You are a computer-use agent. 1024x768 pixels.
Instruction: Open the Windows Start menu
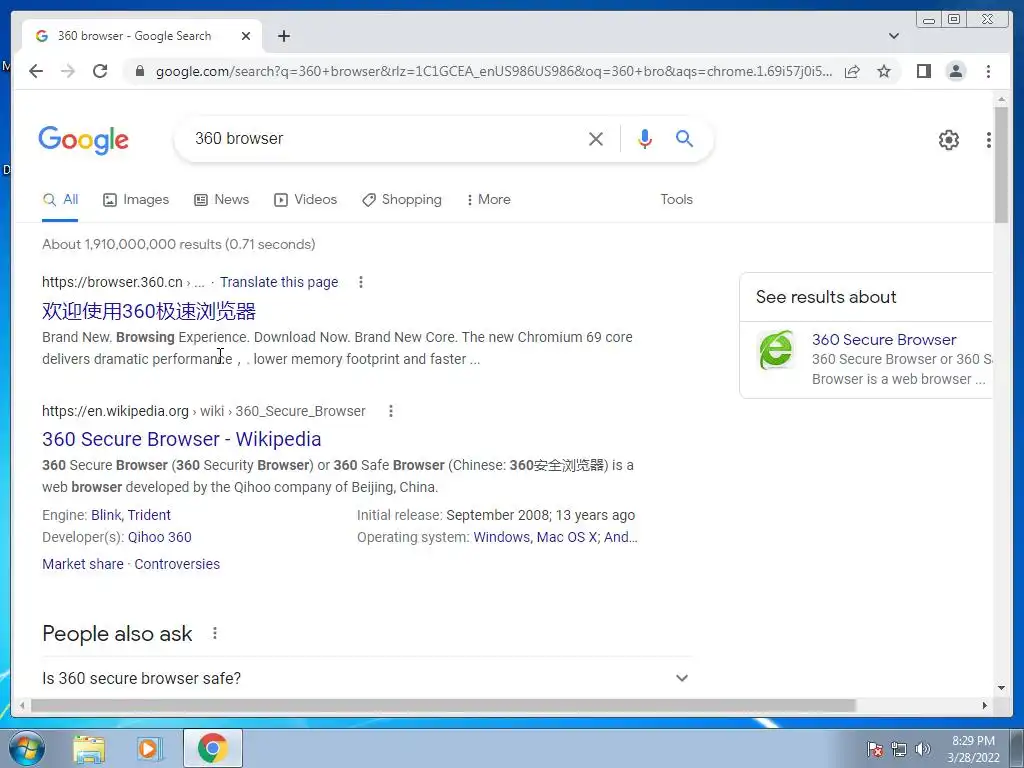pos(27,748)
